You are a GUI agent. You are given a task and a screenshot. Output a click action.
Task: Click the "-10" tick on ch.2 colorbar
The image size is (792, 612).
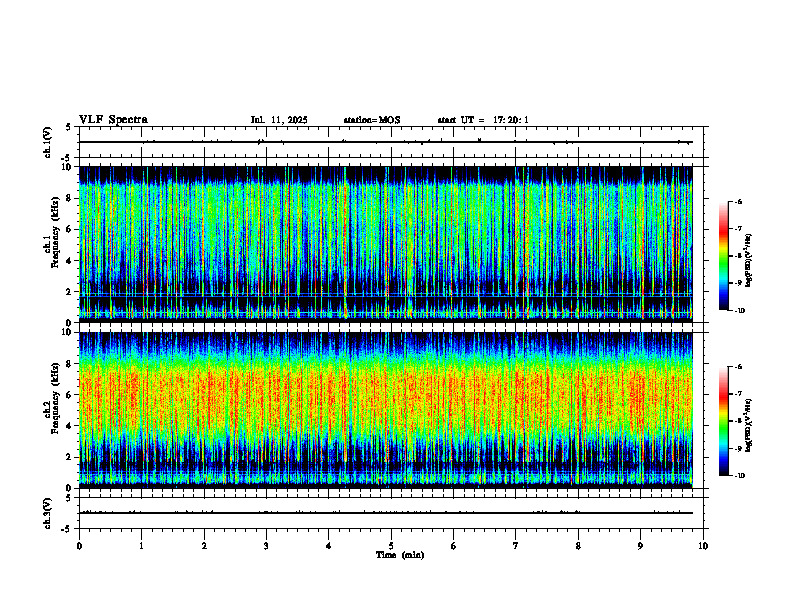(x=739, y=476)
